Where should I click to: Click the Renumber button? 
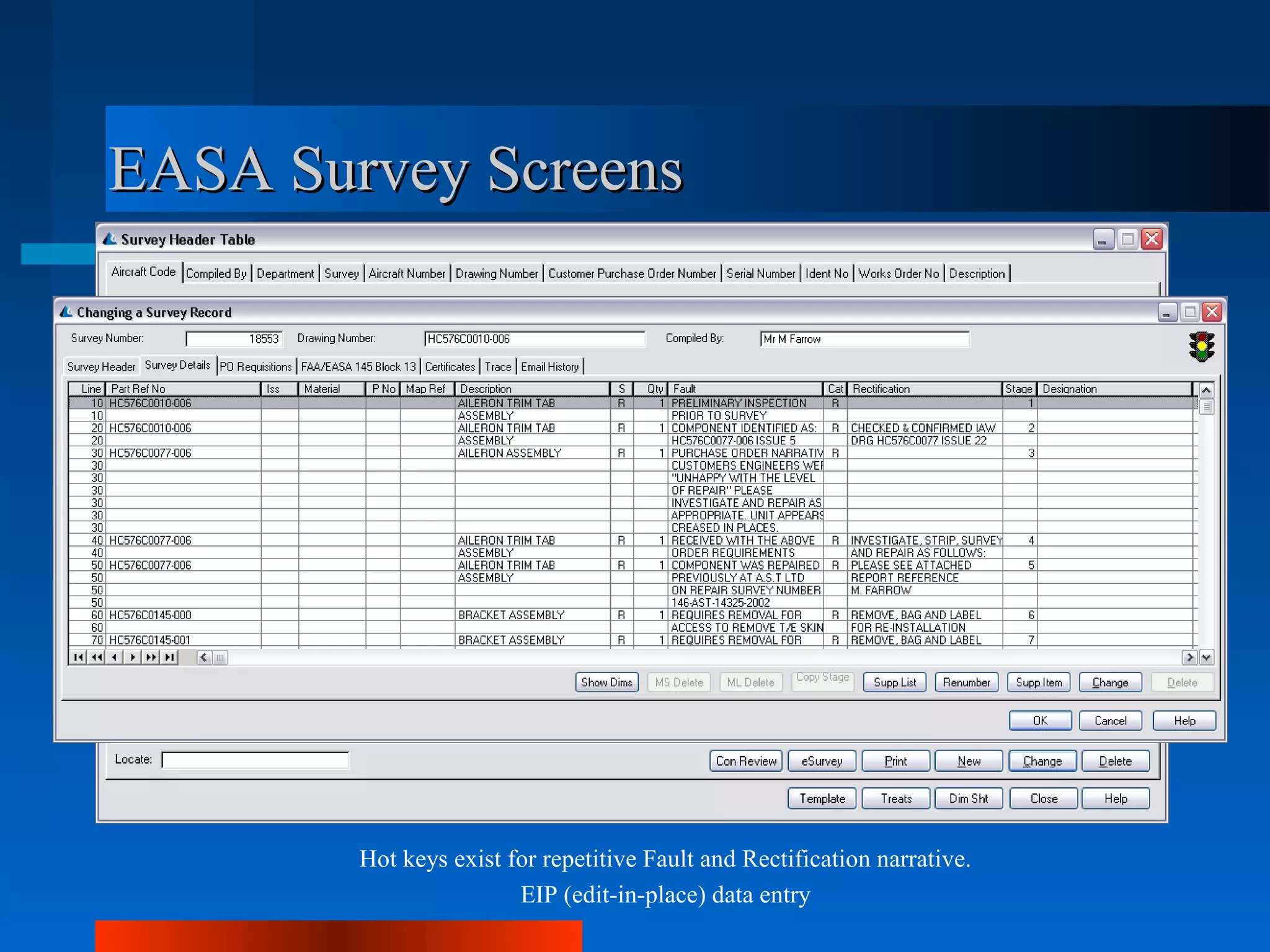[966, 682]
